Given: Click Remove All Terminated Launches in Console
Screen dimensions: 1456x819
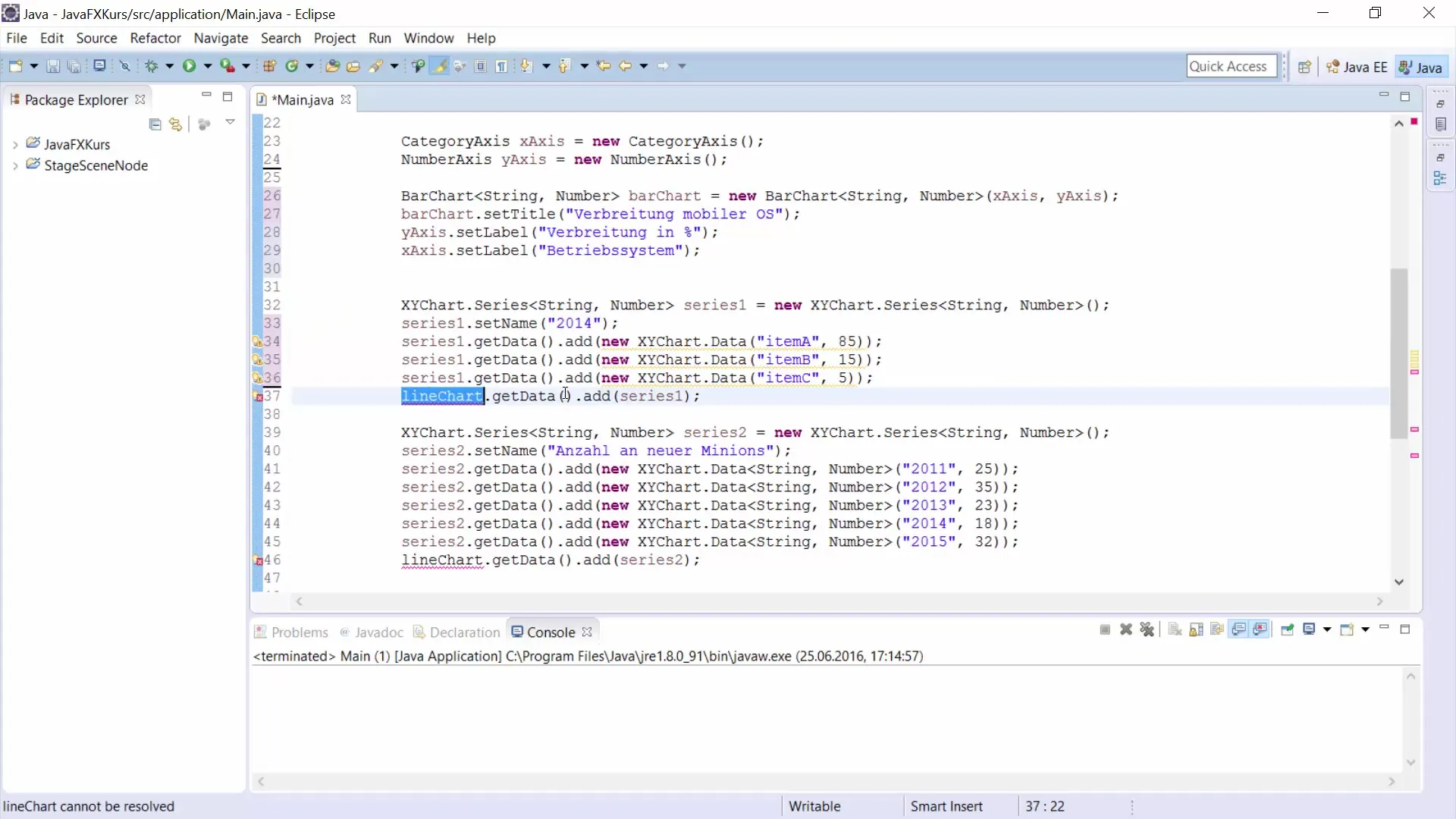Looking at the screenshot, I should coord(1147,629).
